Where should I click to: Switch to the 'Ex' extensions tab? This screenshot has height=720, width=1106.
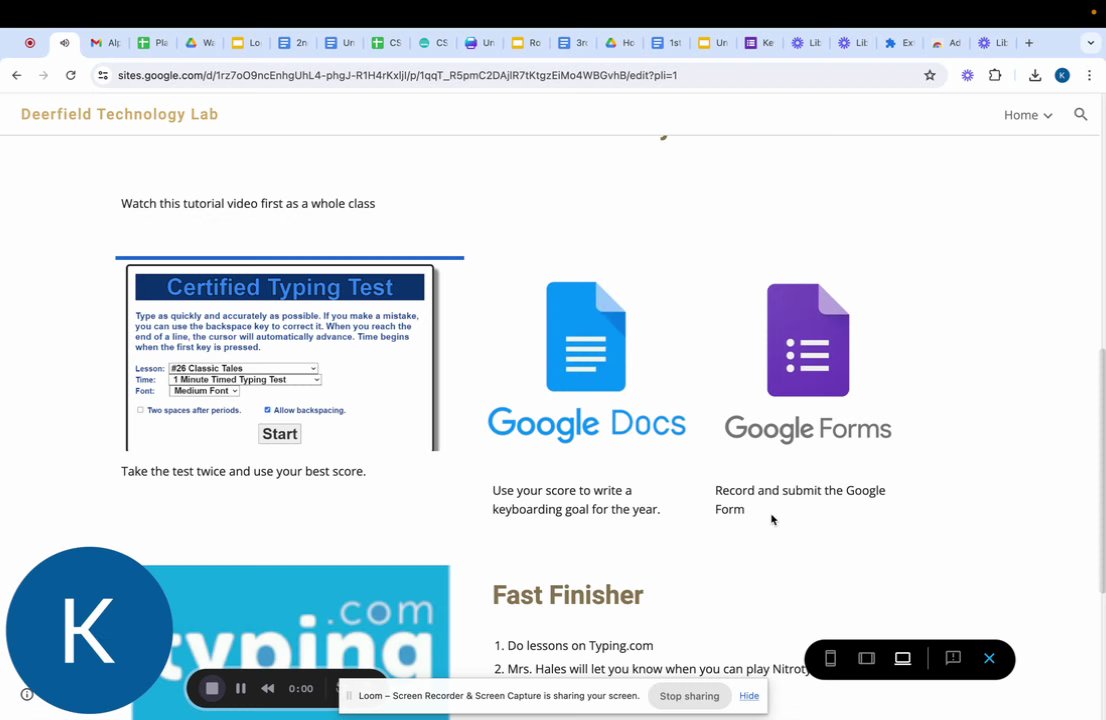[899, 43]
